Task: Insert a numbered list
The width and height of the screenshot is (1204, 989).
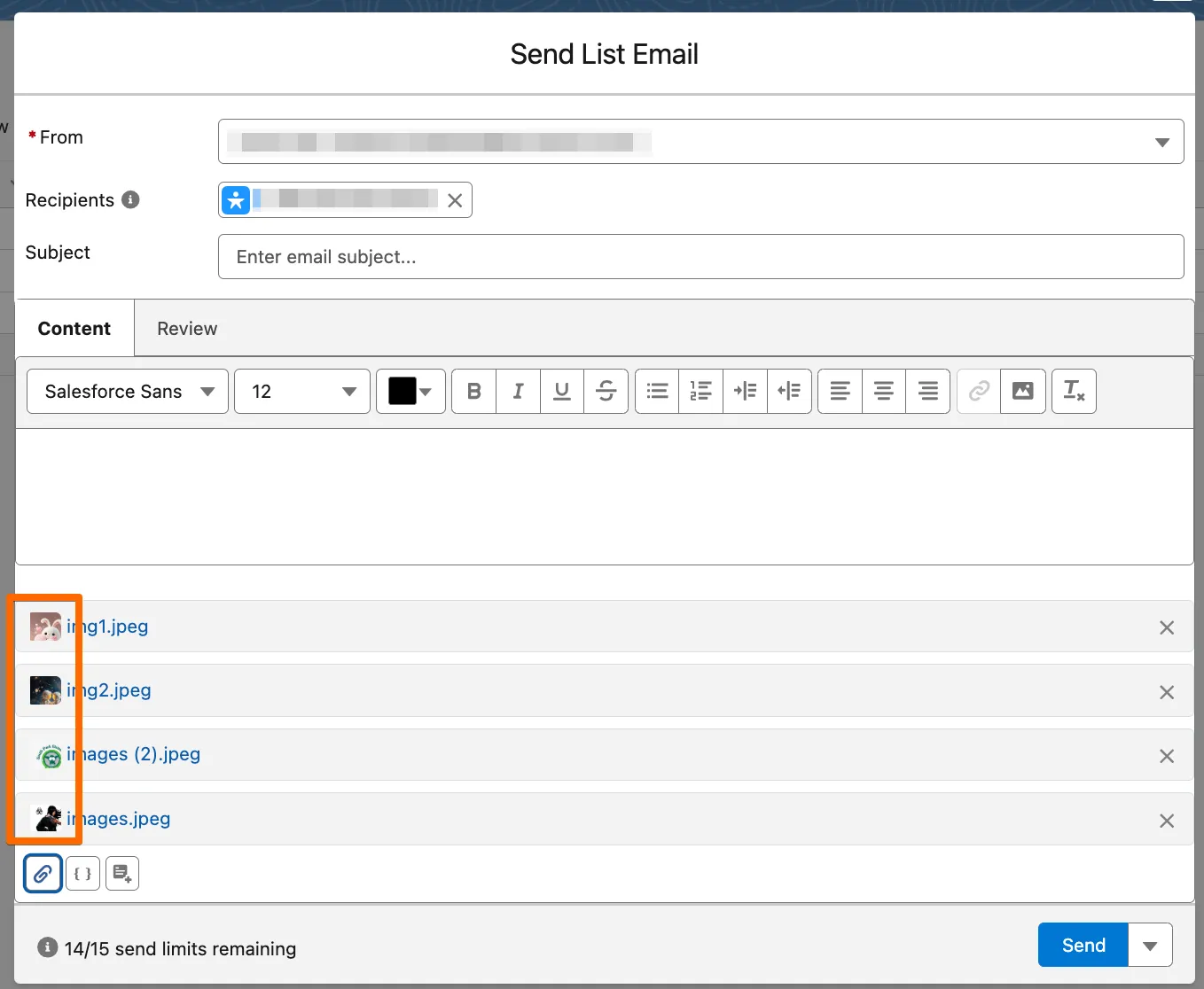Action: coord(700,391)
